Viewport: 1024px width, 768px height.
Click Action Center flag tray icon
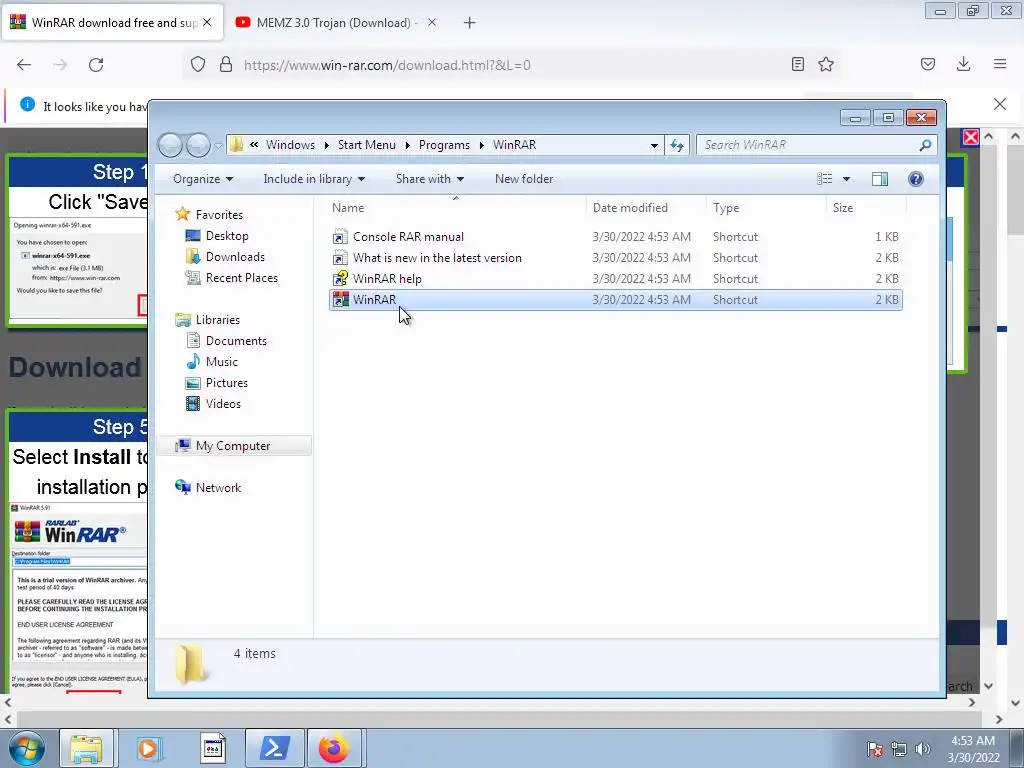pos(875,748)
